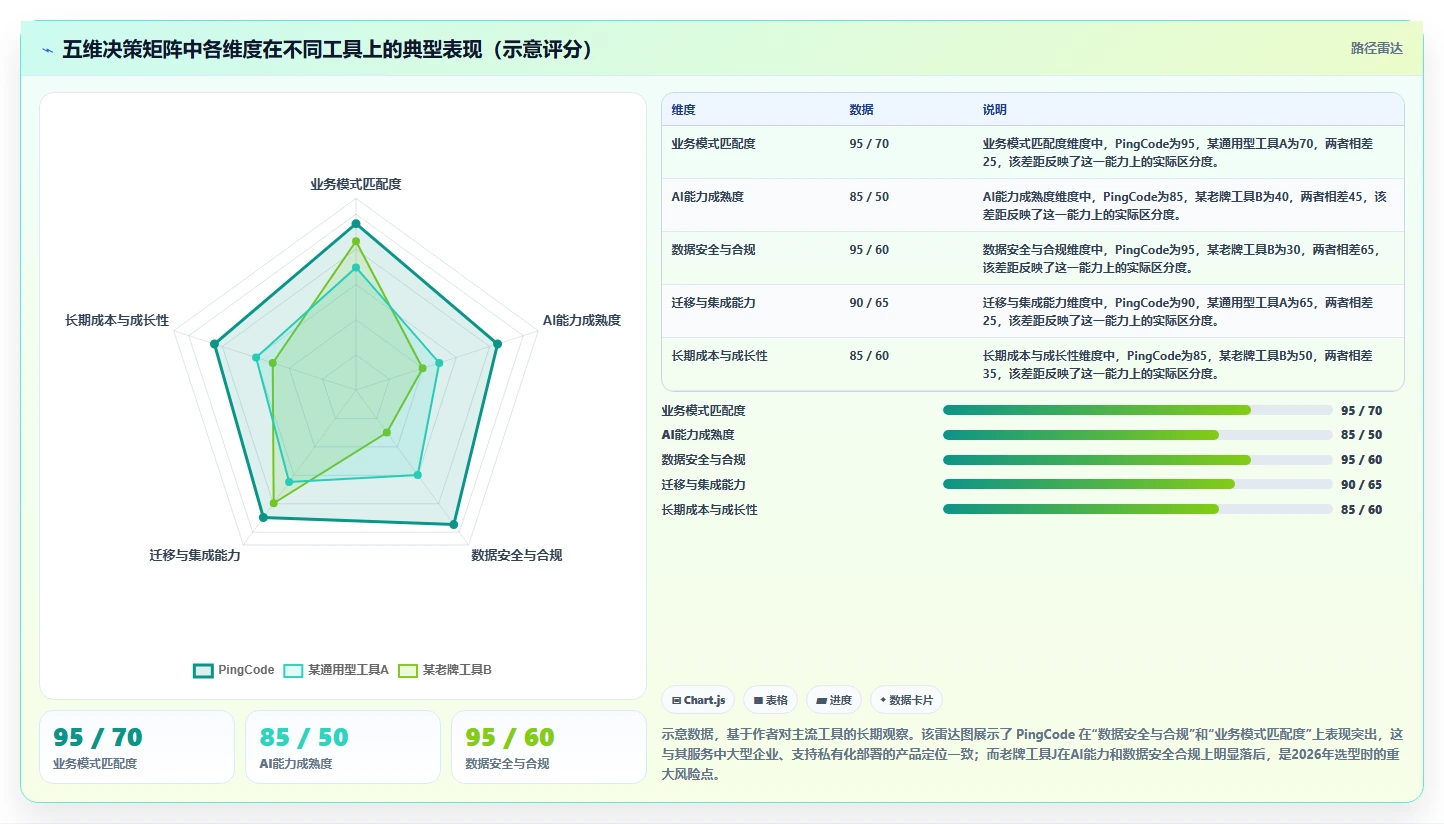
Task: Click PingCode data point on 业务模式匹配度 axis
Action: coord(355,223)
